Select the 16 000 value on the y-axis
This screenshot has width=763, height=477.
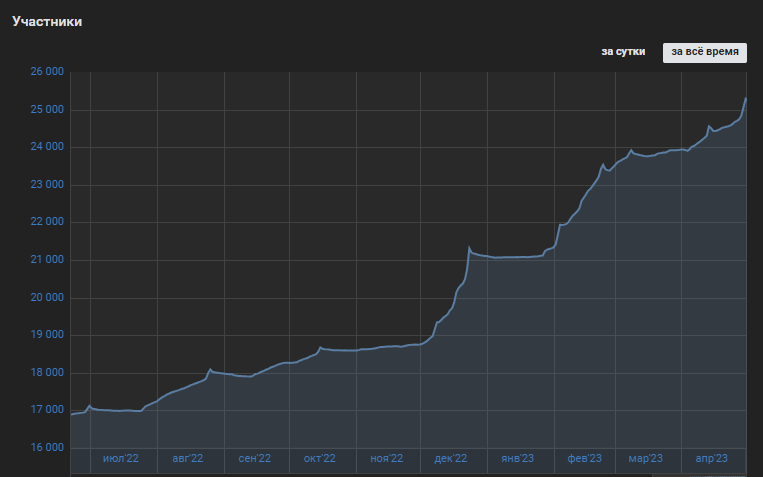(x=47, y=448)
